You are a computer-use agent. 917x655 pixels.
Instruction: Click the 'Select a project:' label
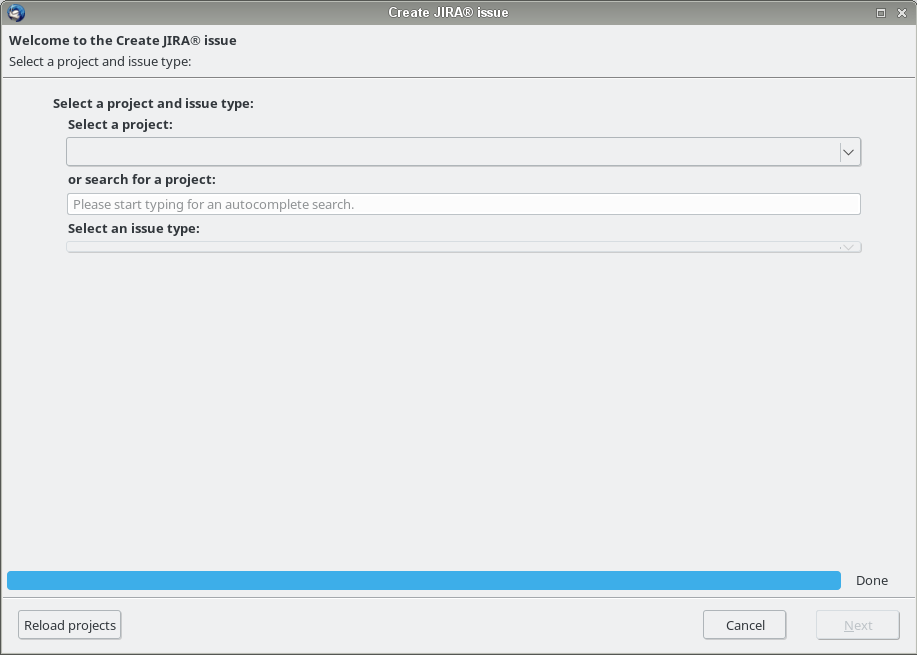(120, 125)
